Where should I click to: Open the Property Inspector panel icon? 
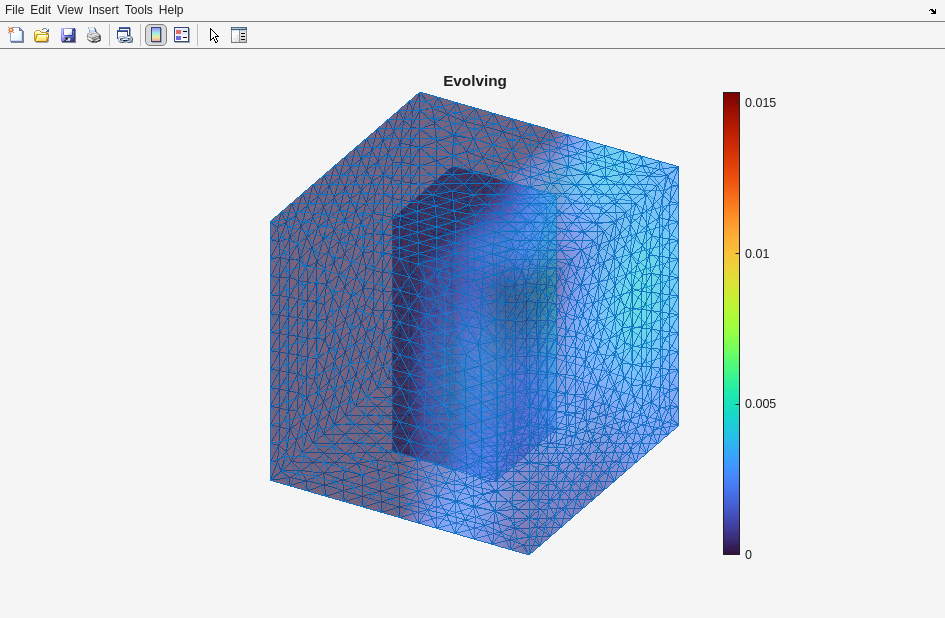click(239, 35)
